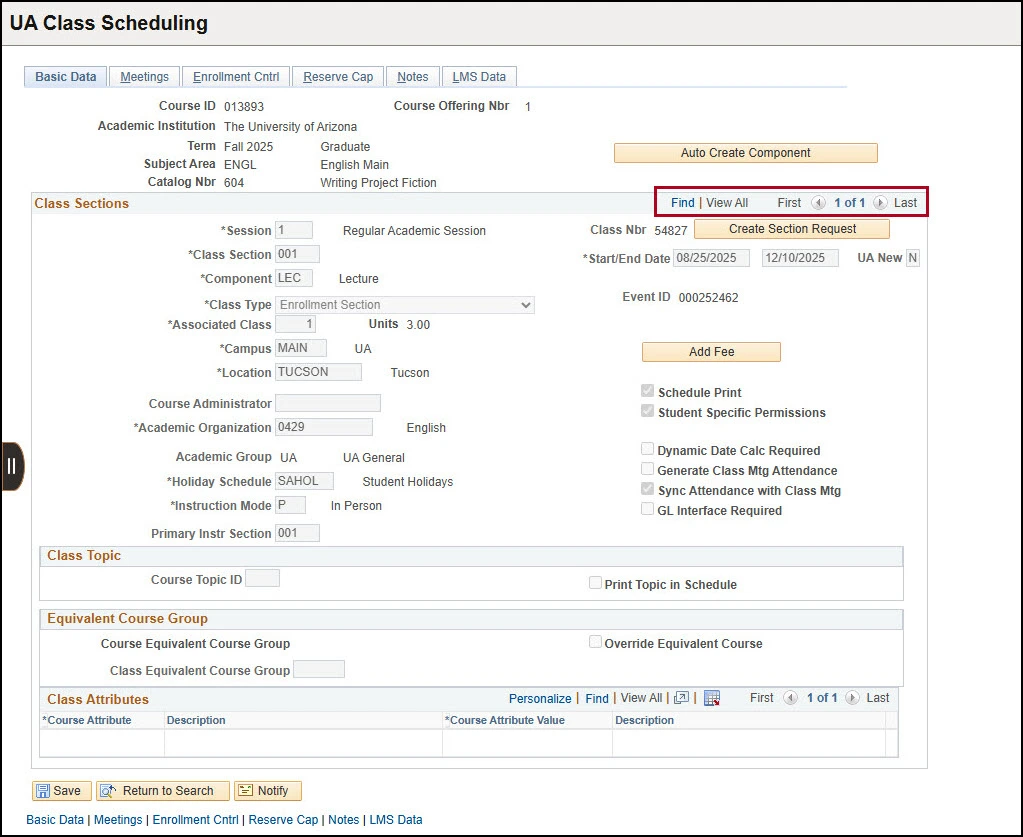
Task: Click Primary Instr Section field
Action: pos(298,534)
